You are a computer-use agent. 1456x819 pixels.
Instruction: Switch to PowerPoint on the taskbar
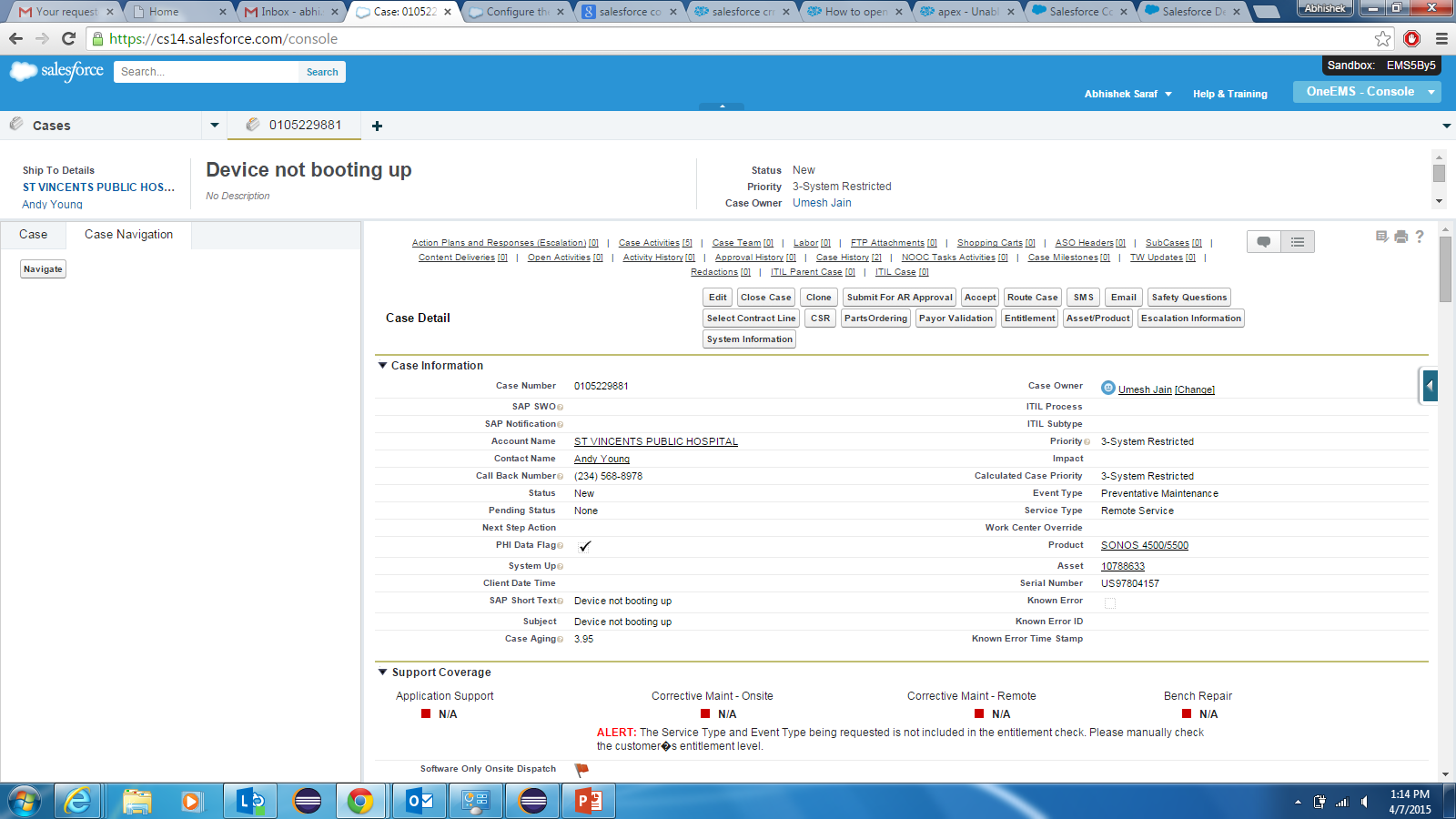click(x=589, y=802)
